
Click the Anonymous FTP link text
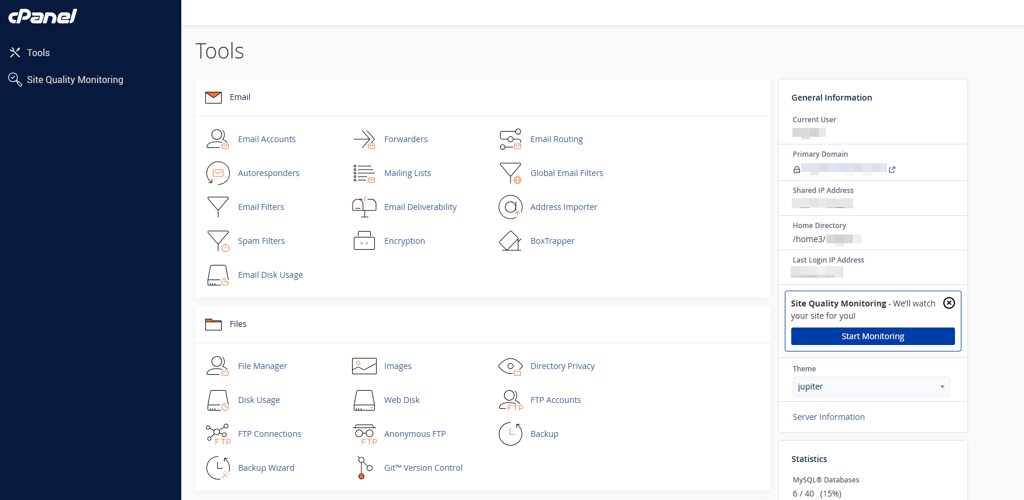click(415, 434)
